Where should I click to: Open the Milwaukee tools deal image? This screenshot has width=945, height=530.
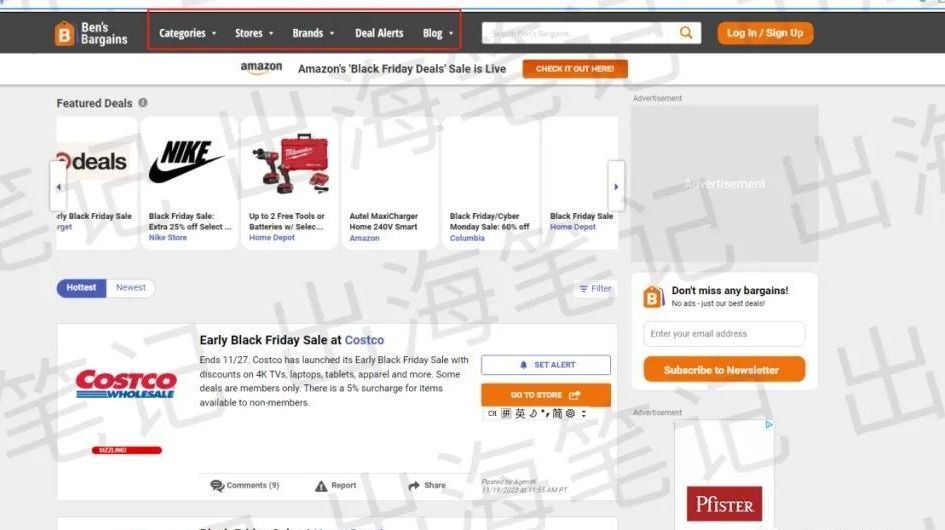pyautogui.click(x=292, y=163)
